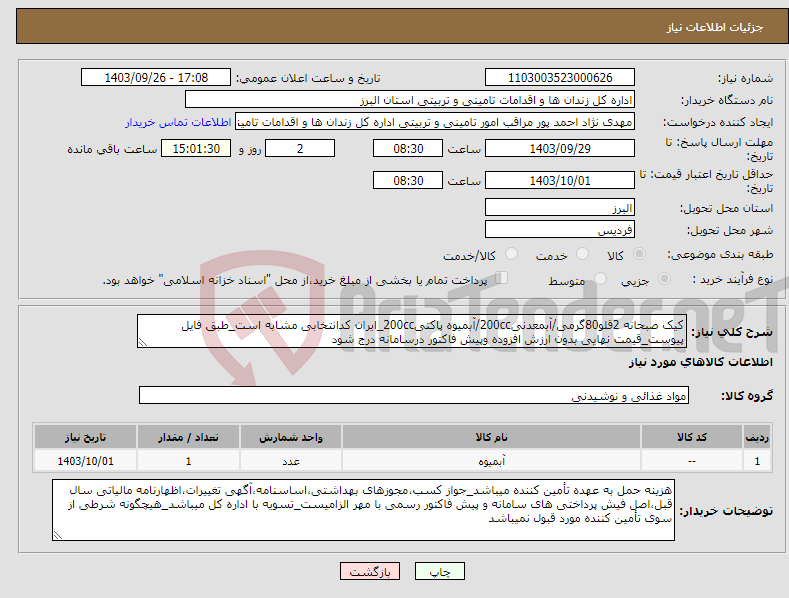
Task: Click the ساعت باقی مانده label
Action: 112,150
